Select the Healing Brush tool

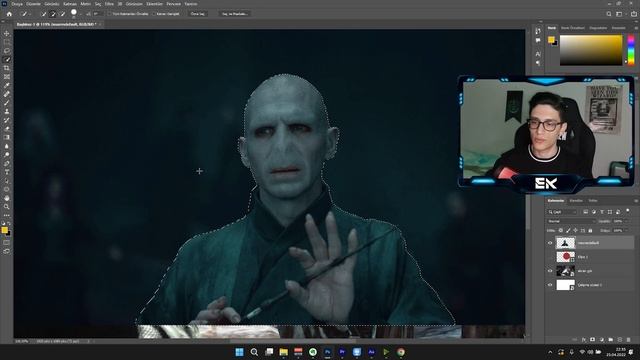coord(7,94)
